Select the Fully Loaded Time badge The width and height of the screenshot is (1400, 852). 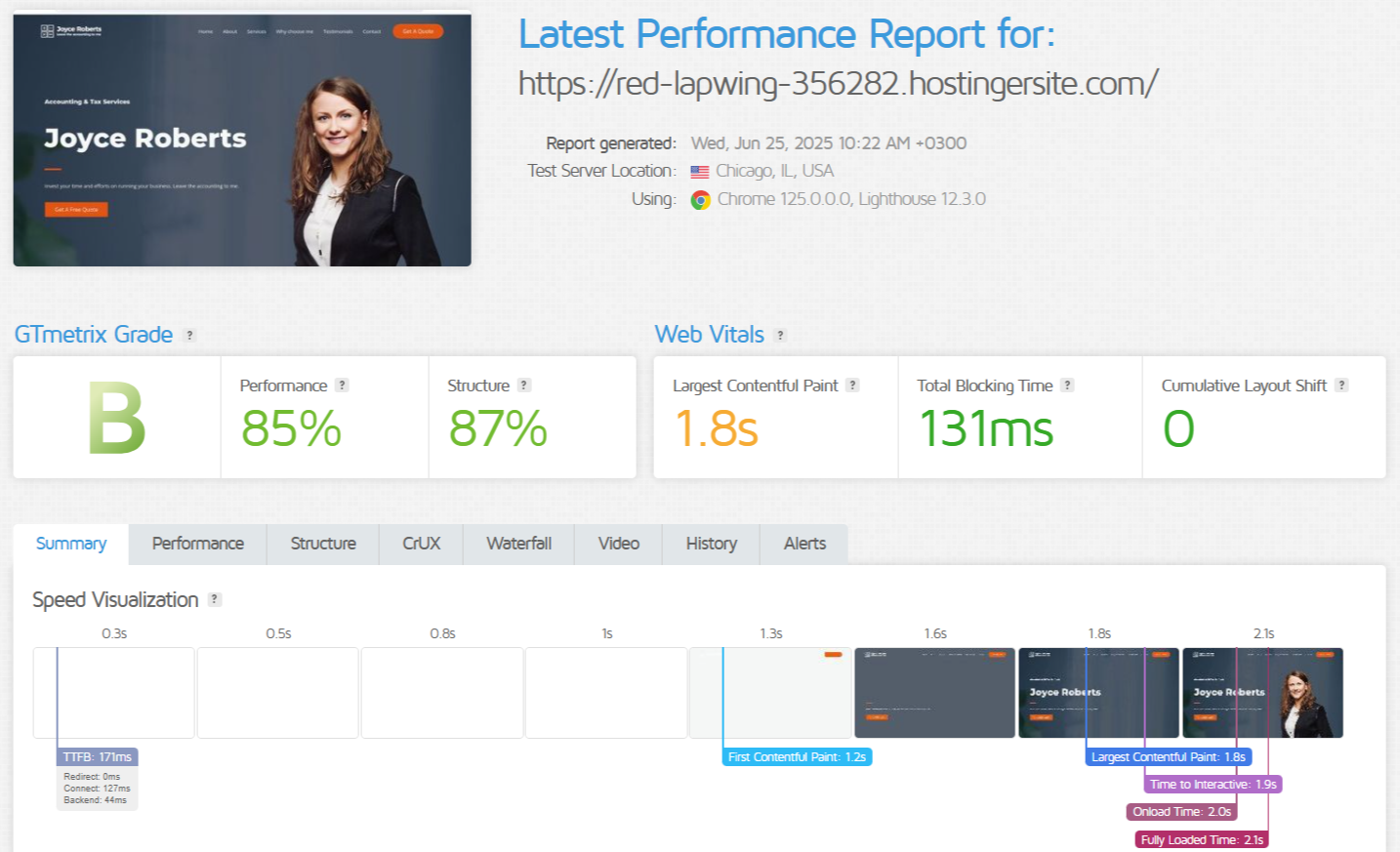click(1201, 838)
